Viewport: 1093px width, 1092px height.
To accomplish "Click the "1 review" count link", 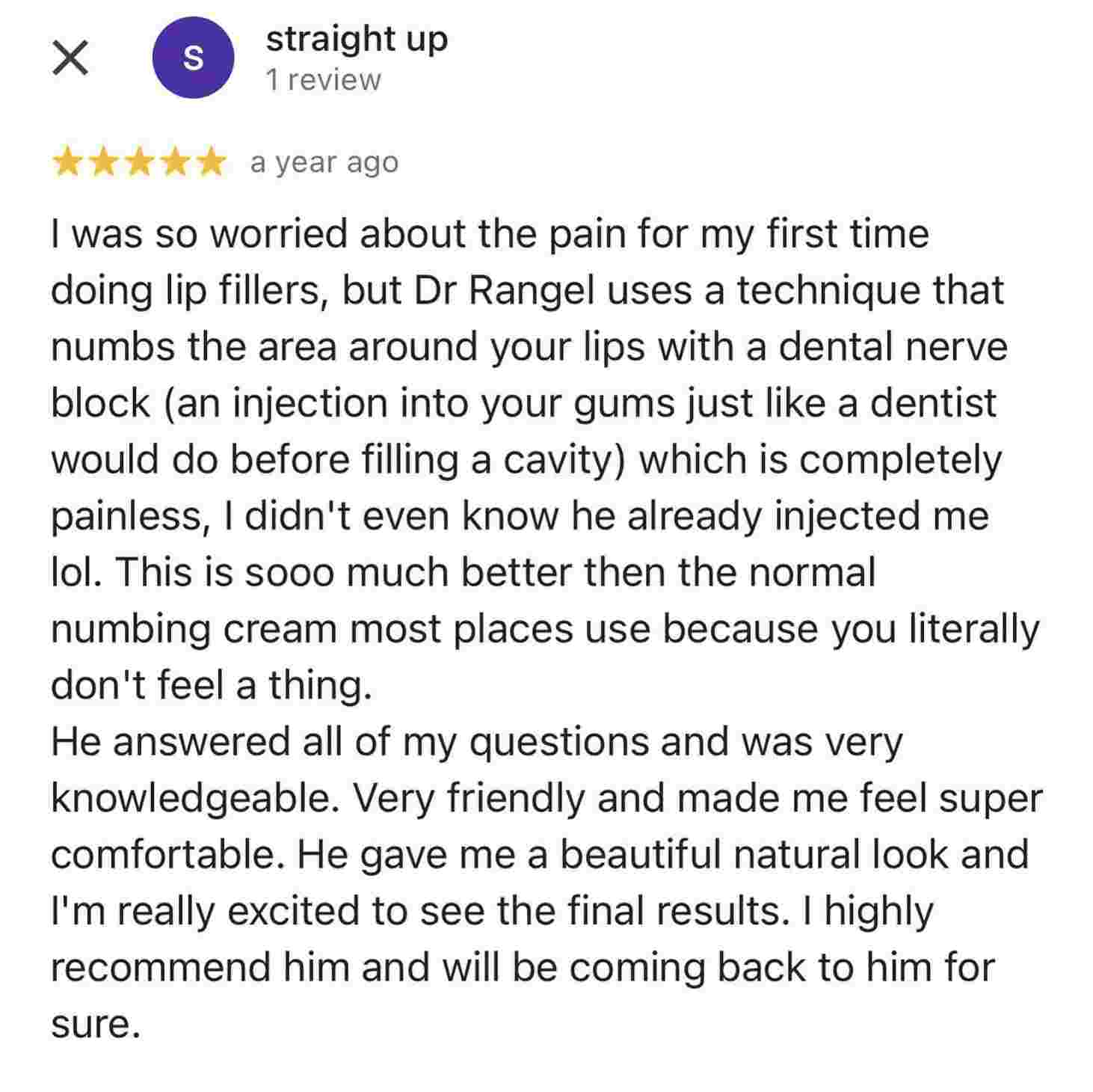I will pyautogui.click(x=323, y=80).
